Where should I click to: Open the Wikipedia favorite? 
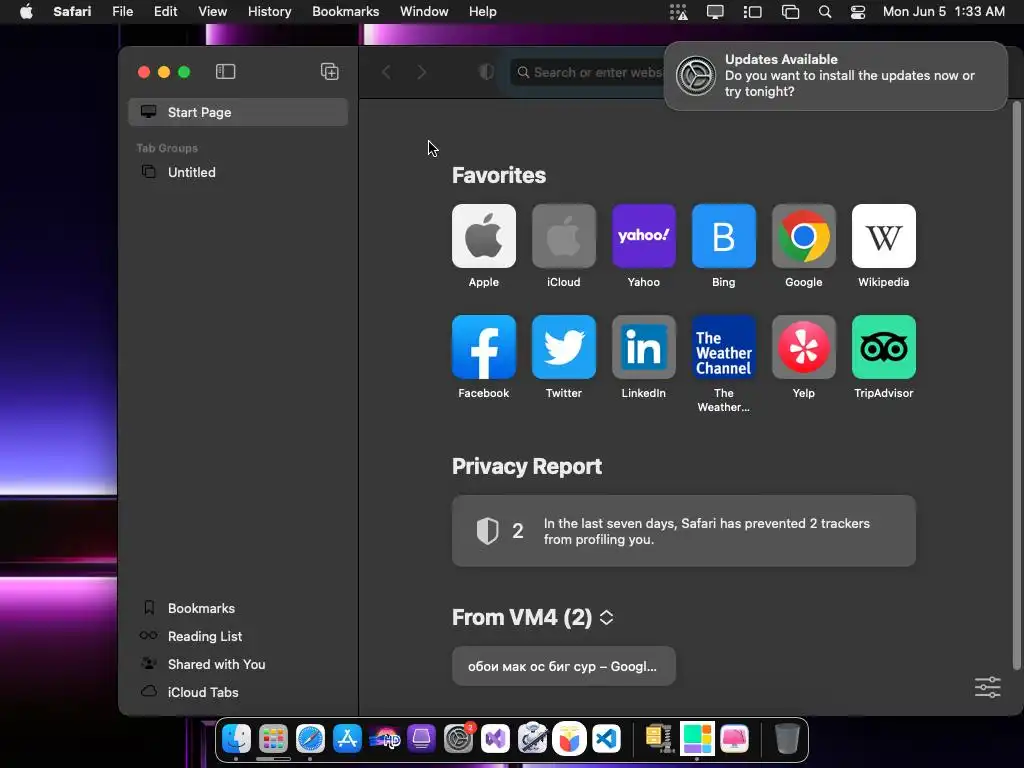pyautogui.click(x=884, y=236)
